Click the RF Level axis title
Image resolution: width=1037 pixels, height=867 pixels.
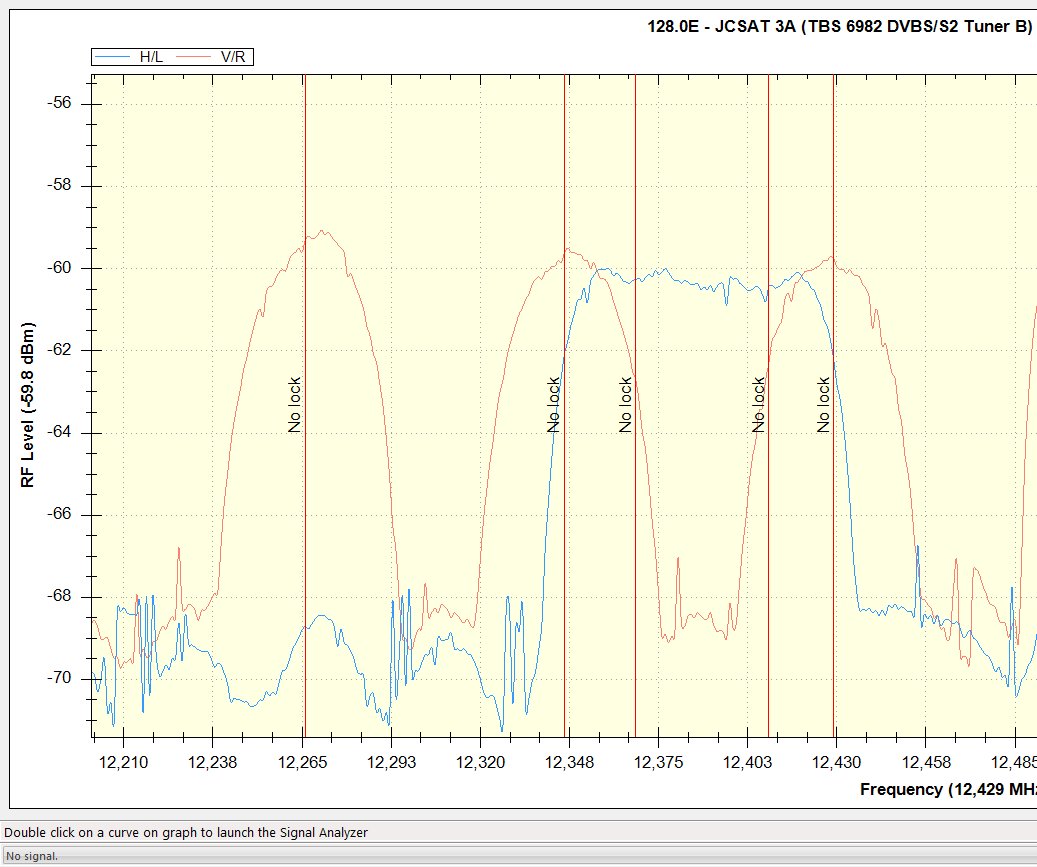tap(27, 405)
